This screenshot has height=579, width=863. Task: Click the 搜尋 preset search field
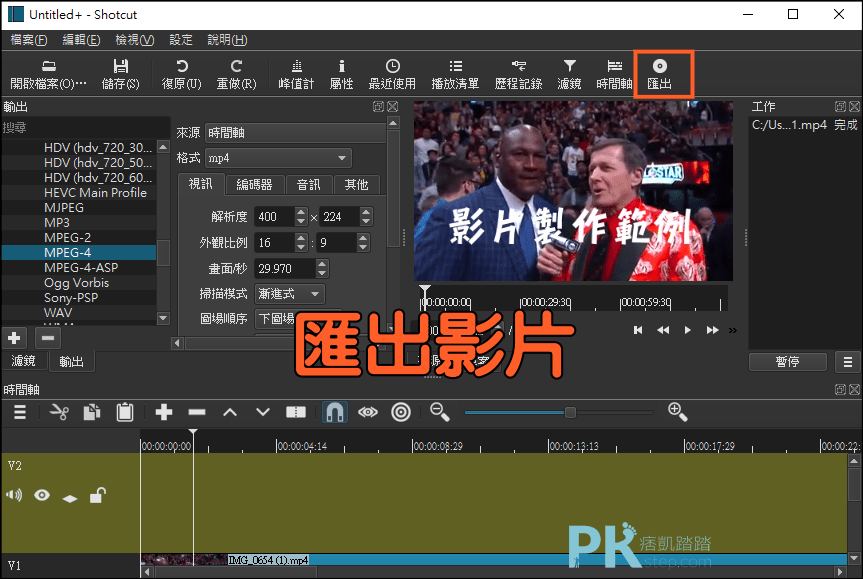[85, 128]
